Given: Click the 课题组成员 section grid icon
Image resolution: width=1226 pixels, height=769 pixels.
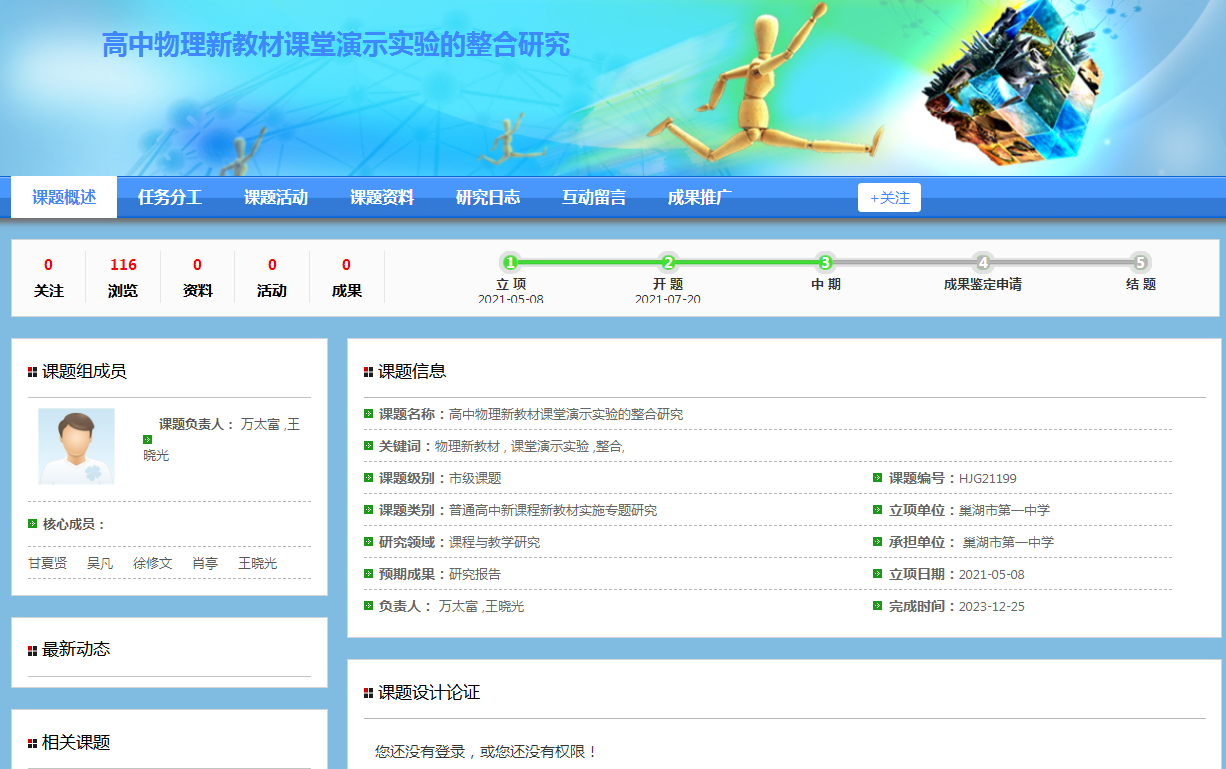Looking at the screenshot, I should 32,372.
